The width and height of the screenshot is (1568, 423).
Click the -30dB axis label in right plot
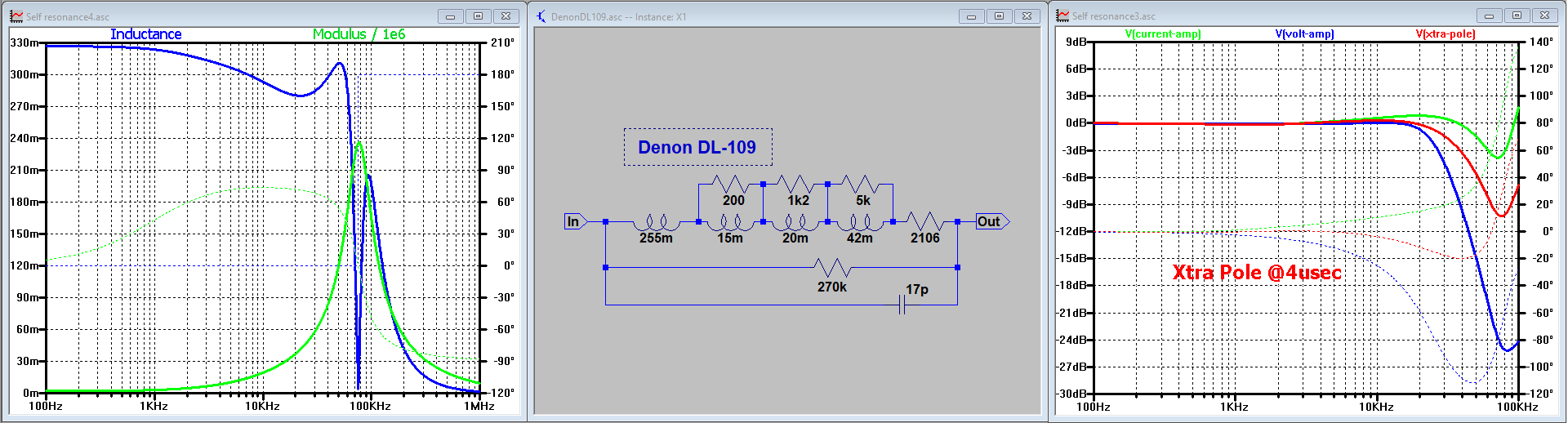click(x=1072, y=394)
